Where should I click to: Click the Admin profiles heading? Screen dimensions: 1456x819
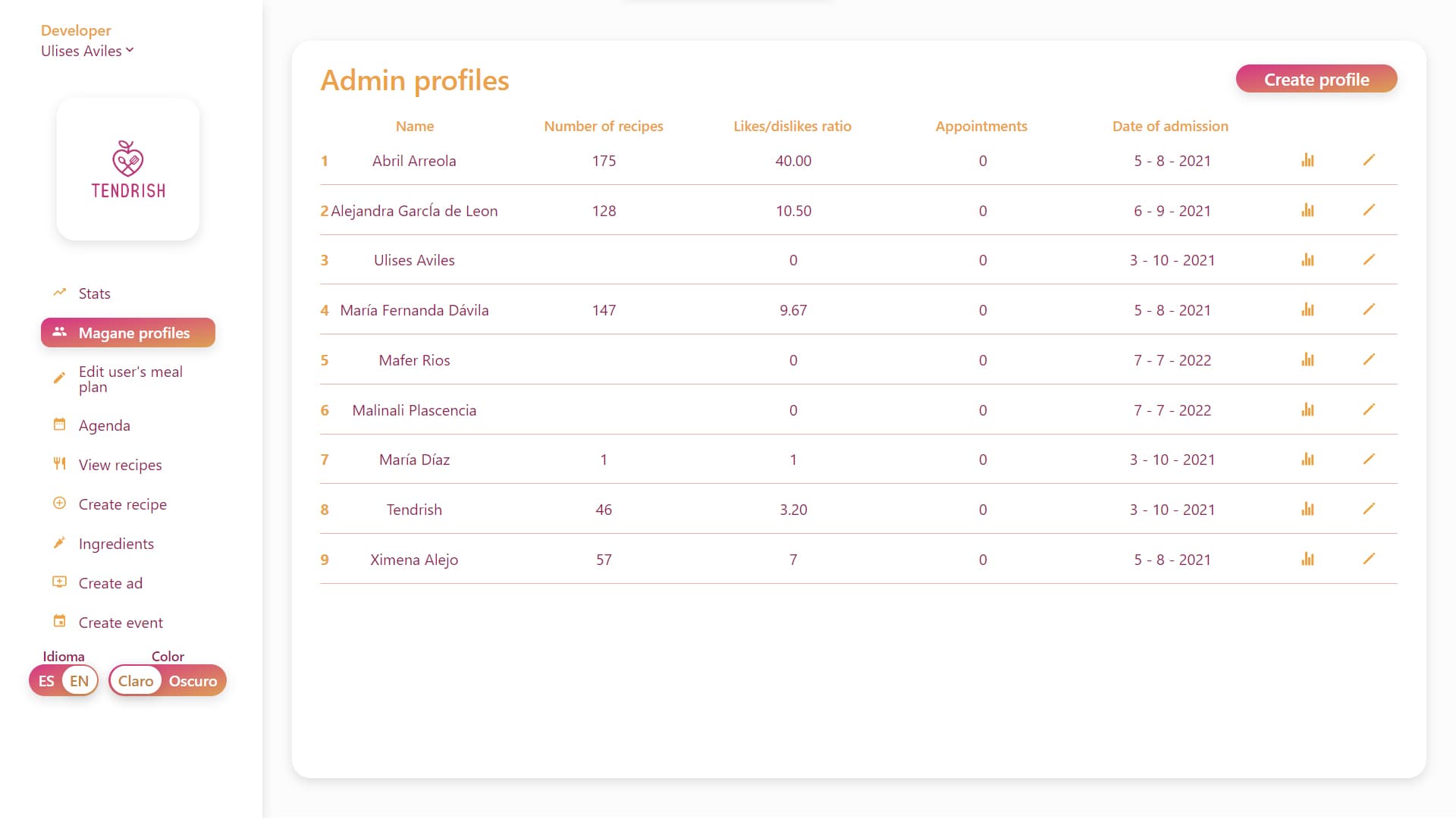415,80
